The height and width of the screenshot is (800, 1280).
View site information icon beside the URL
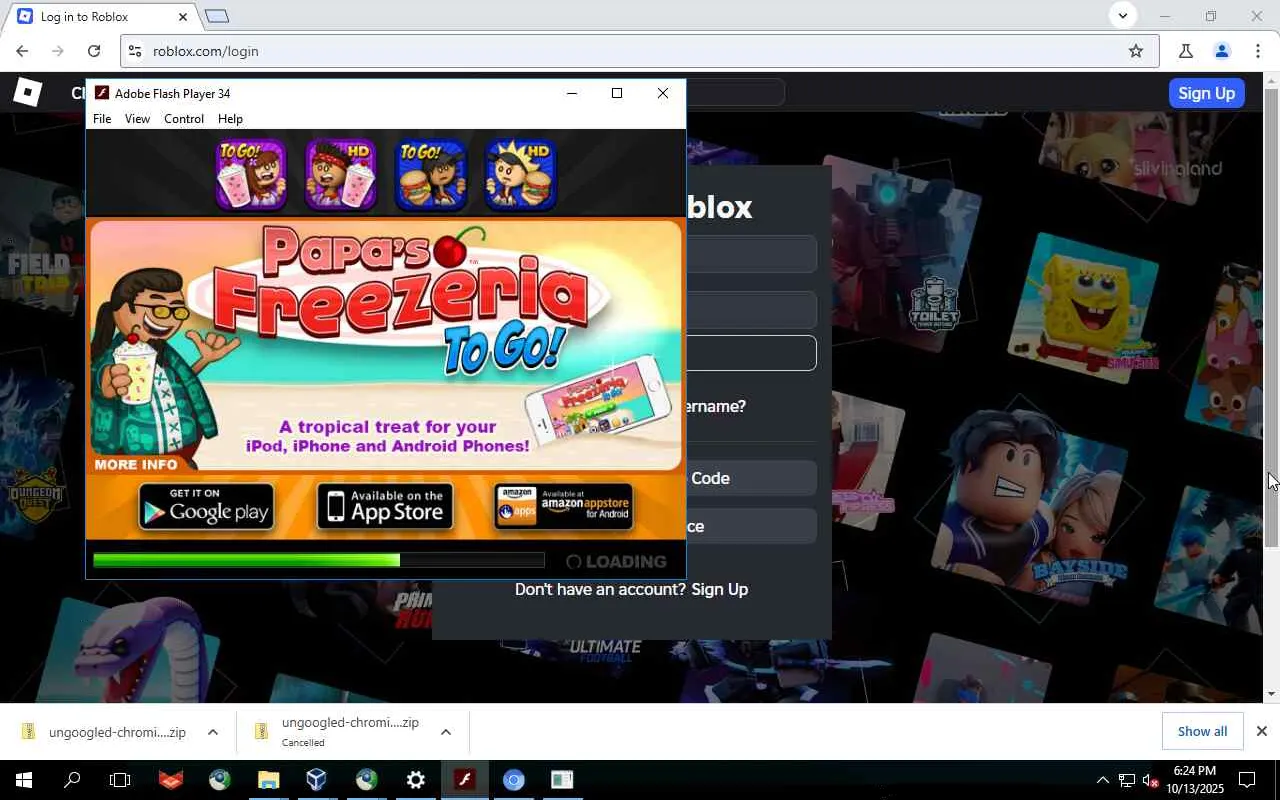pyautogui.click(x=136, y=51)
